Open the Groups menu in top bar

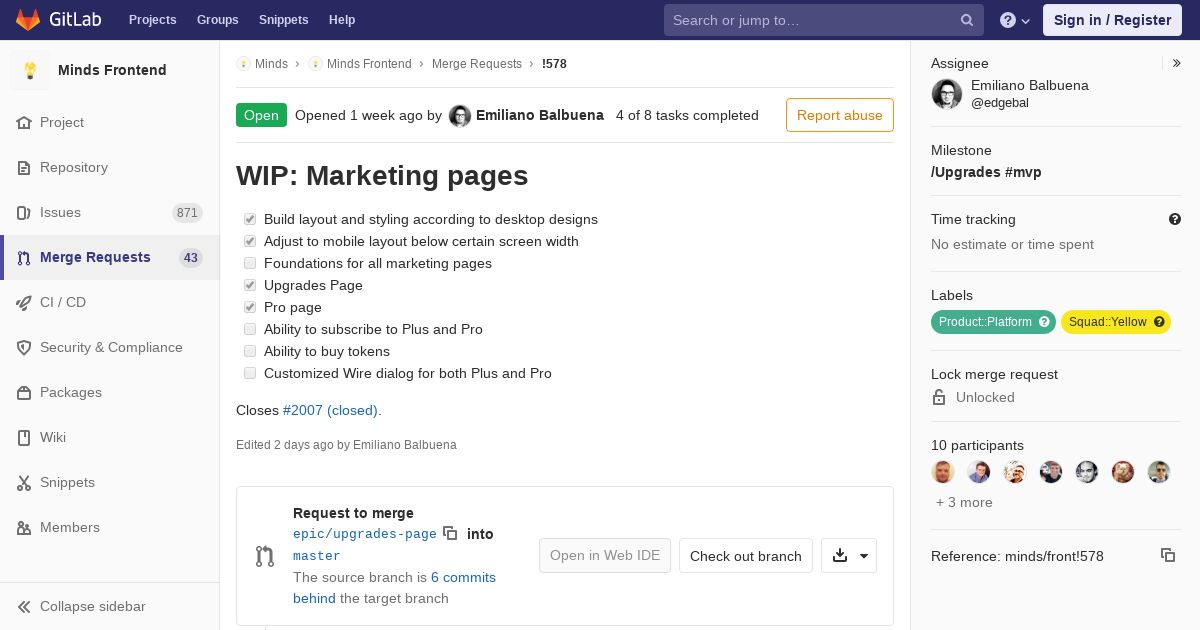217,20
